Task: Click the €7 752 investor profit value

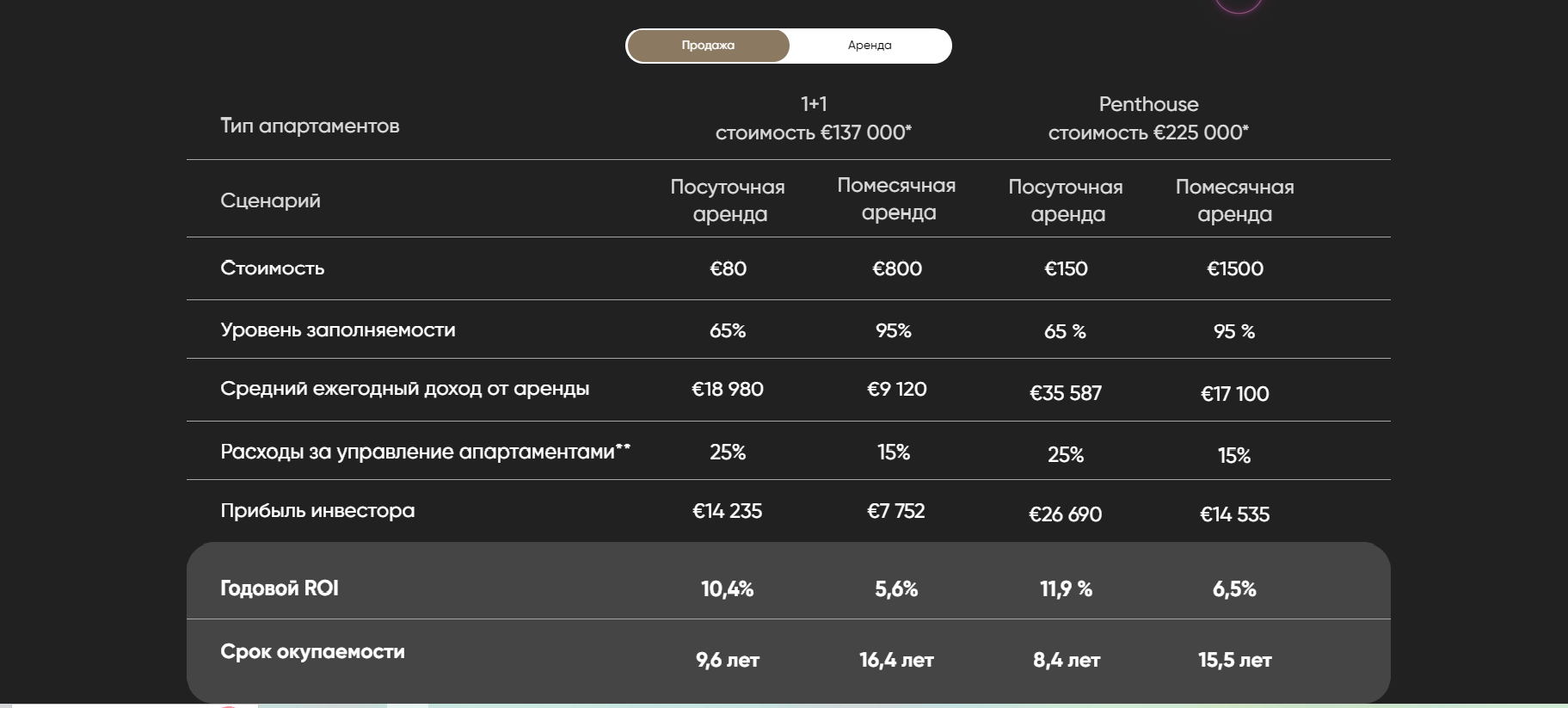Action: click(895, 511)
